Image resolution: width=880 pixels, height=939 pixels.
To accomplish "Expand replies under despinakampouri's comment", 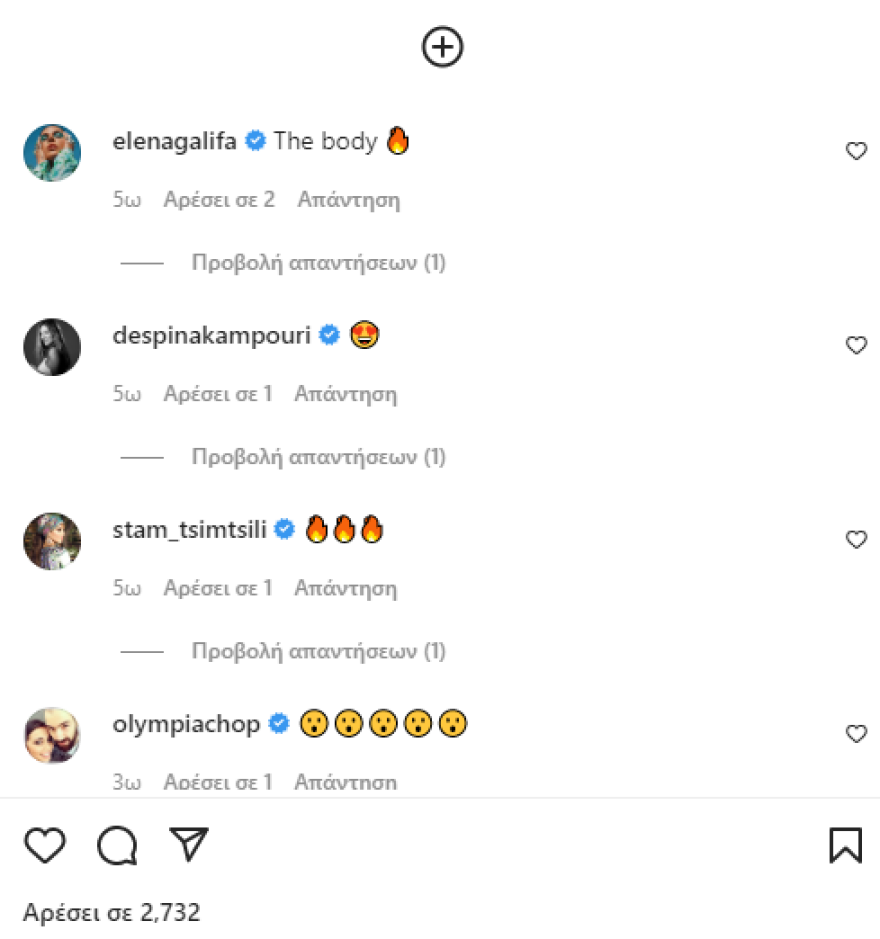I will [x=318, y=457].
